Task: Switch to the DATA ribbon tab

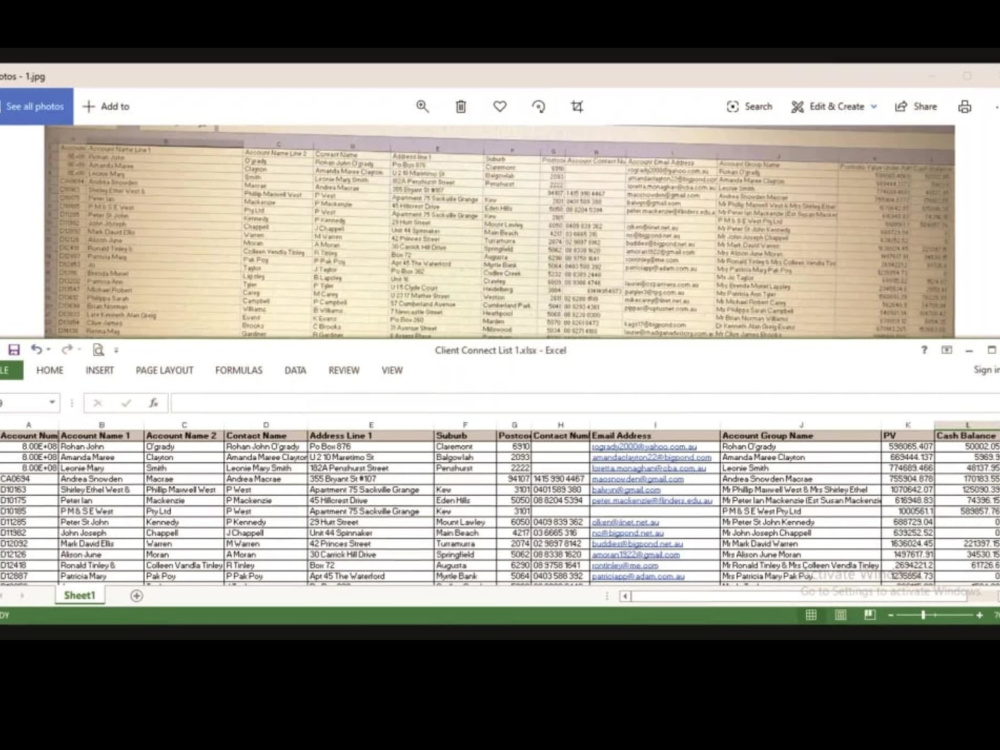Action: coord(295,370)
